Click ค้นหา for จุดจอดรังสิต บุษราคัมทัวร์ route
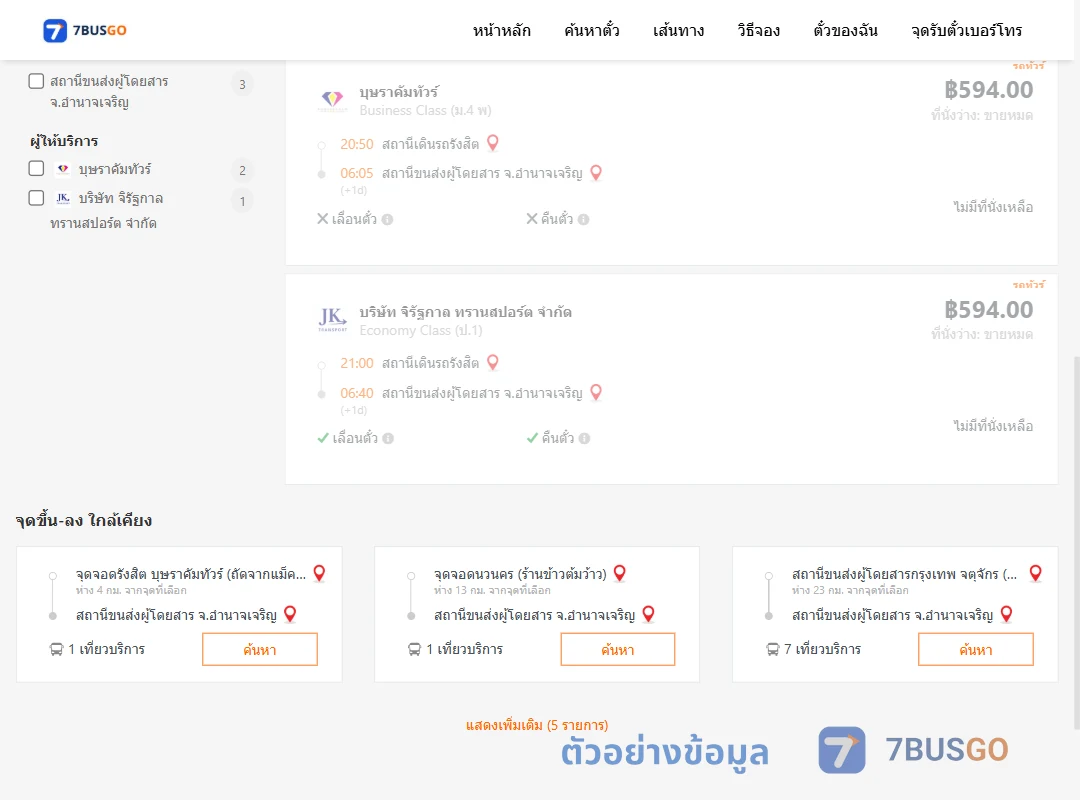Screen dimensions: 1080x800 [x=260, y=649]
